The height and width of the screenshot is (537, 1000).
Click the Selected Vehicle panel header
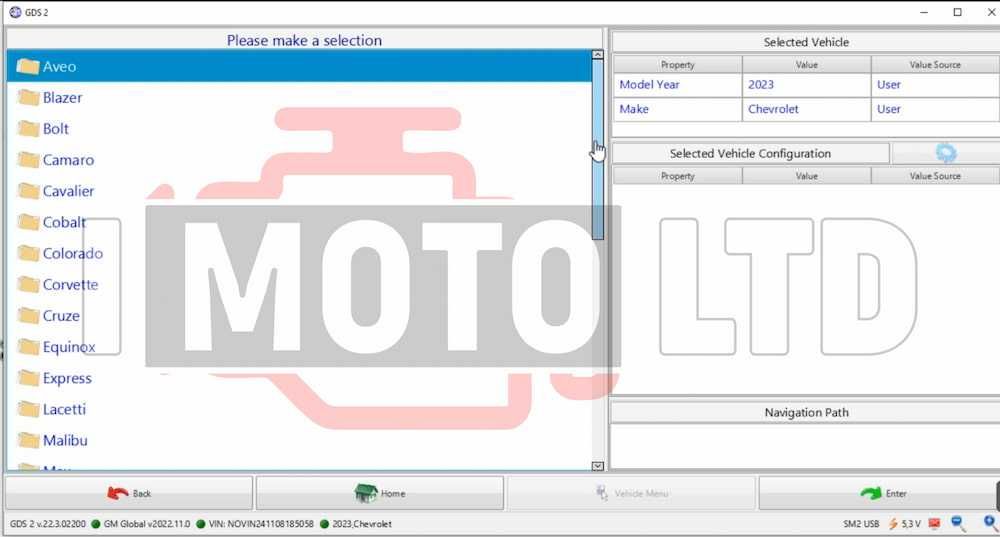coord(806,42)
